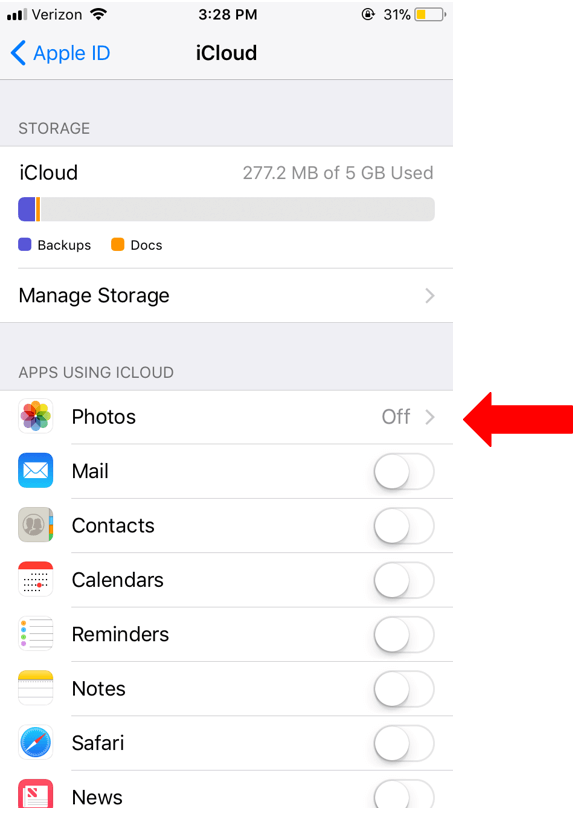
Task: Open Manage Storage via its chevron
Action: pos(430,296)
